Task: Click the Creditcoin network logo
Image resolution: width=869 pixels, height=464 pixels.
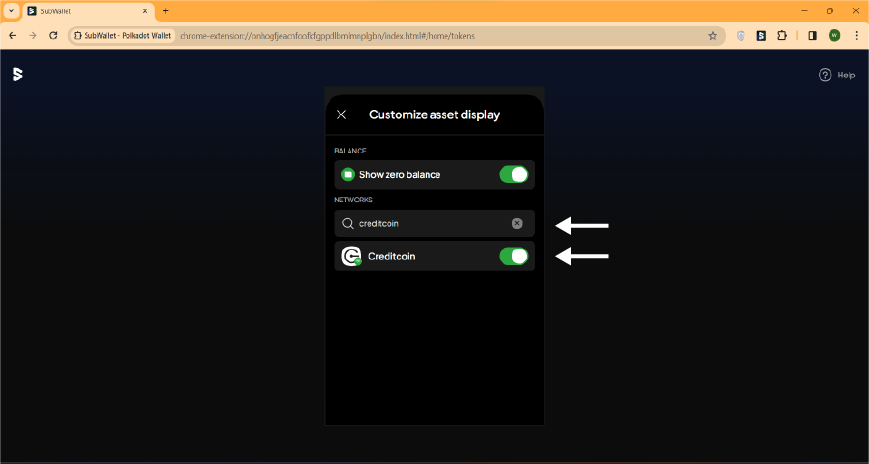Action: [x=351, y=256]
